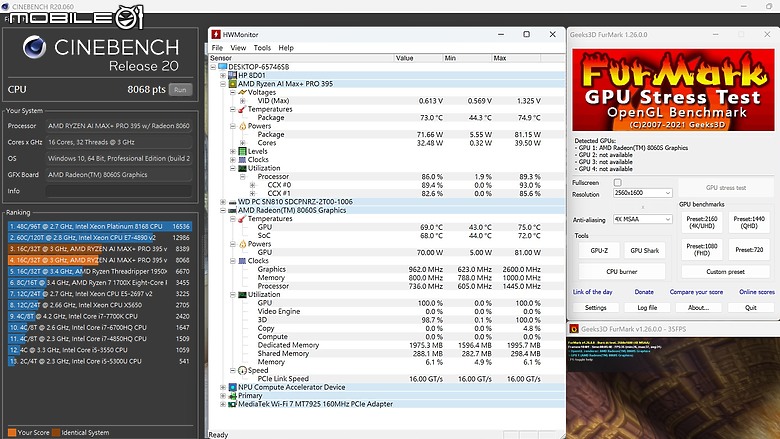The width and height of the screenshot is (780, 439).
Task: Click the Cinebench CPU Run button
Action: pyautogui.click(x=180, y=90)
